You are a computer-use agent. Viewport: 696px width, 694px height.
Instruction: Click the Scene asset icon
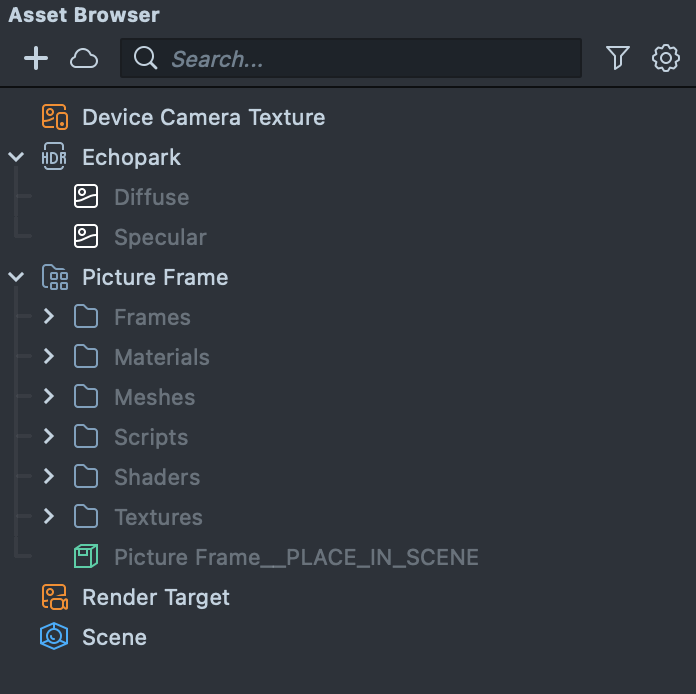coord(54,637)
